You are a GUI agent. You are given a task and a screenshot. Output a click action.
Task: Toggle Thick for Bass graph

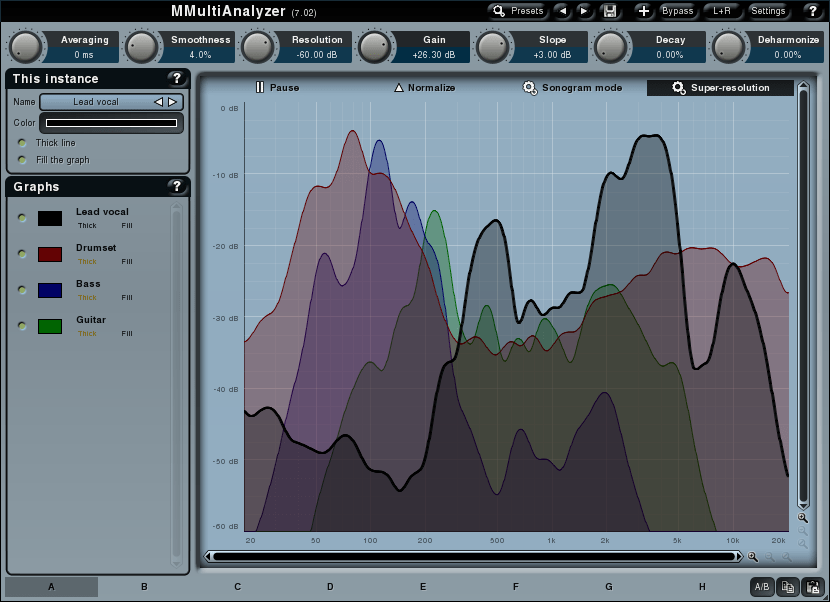pyautogui.click(x=87, y=298)
